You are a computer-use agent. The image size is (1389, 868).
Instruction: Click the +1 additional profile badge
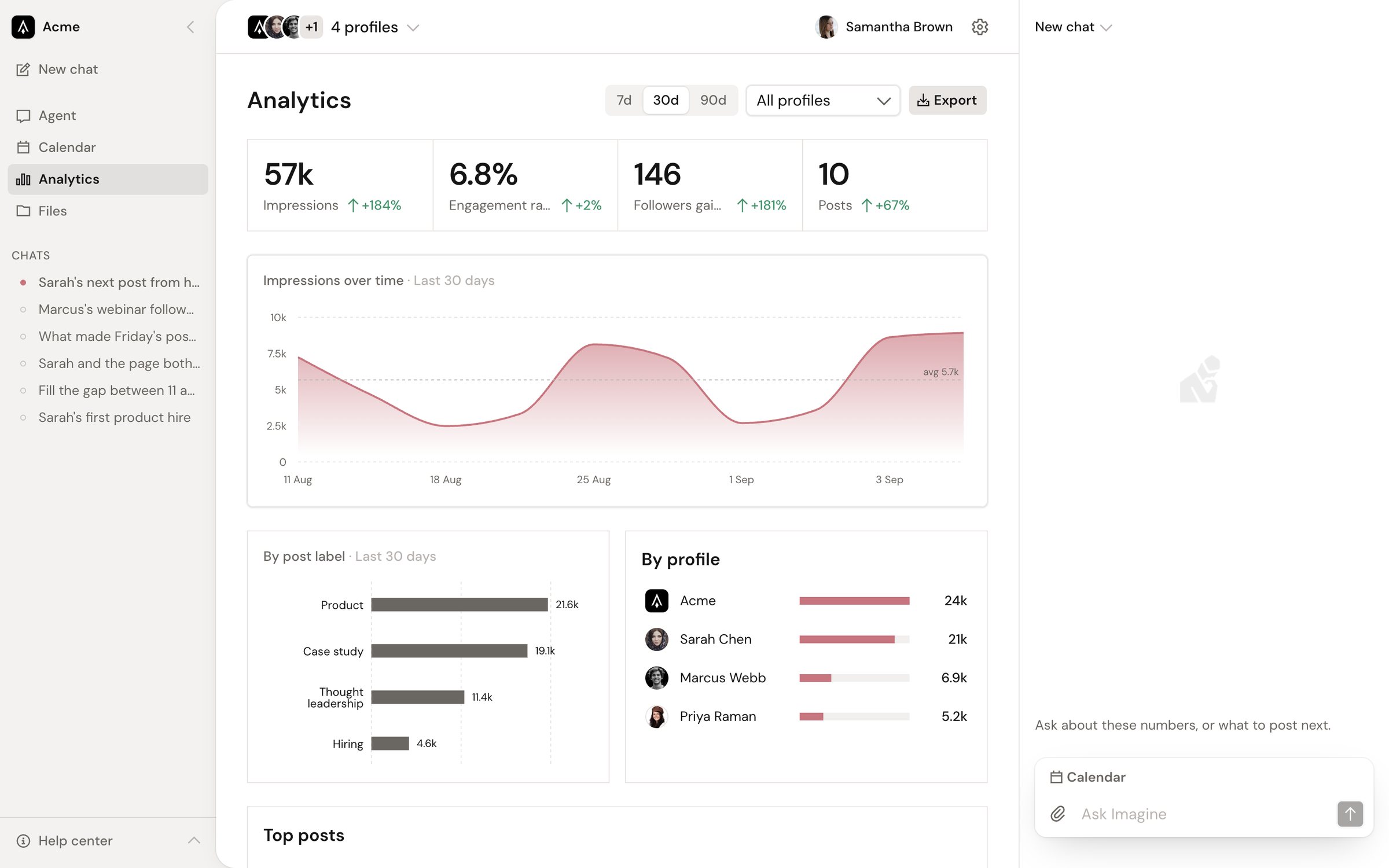click(311, 27)
